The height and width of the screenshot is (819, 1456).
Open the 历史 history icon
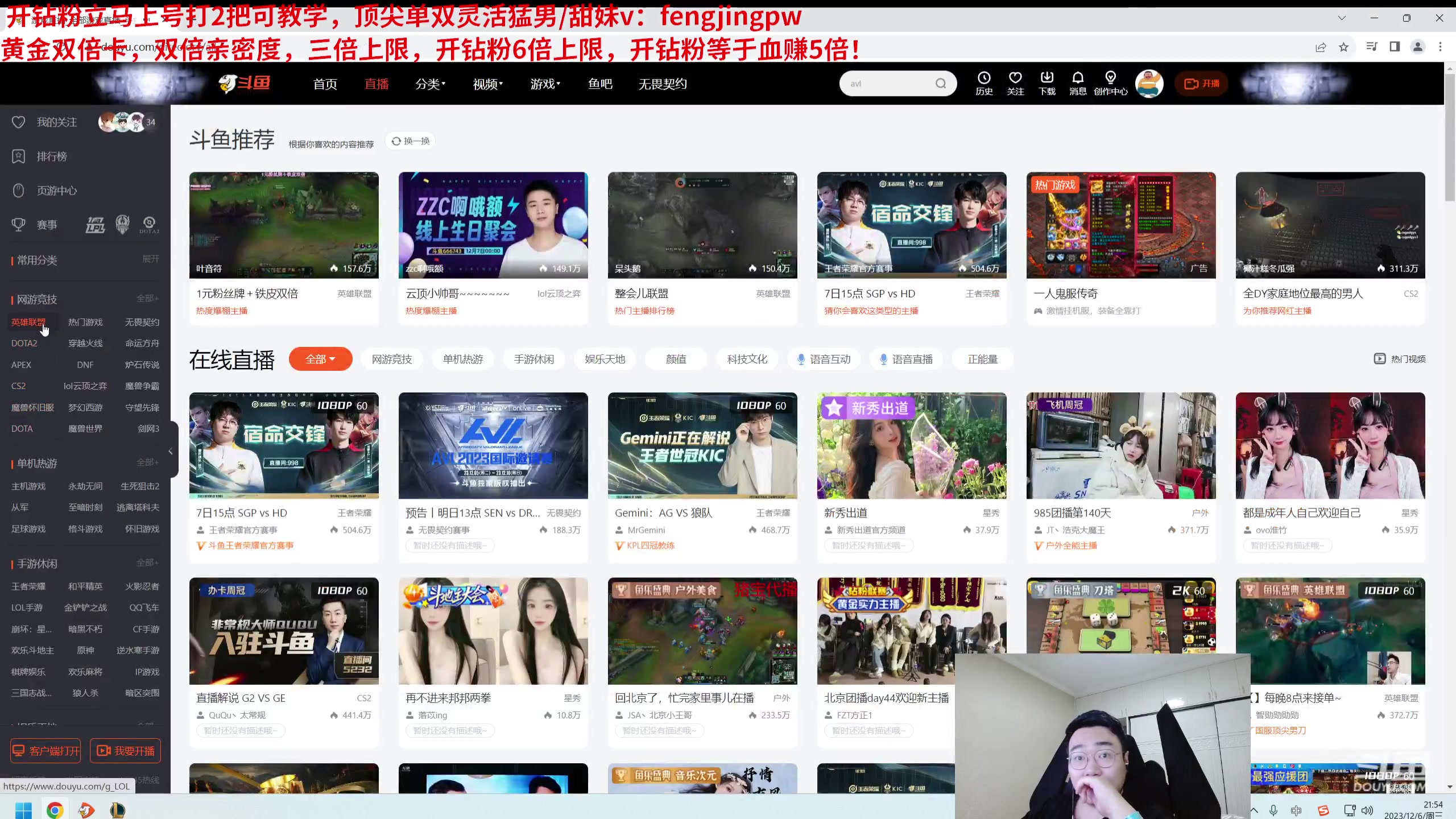pyautogui.click(x=984, y=83)
